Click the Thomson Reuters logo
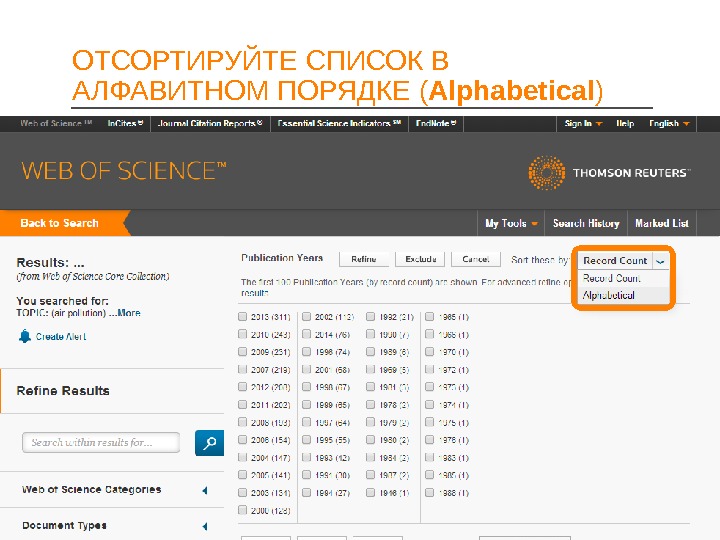Viewport: 720px width, 540px height. click(609, 173)
